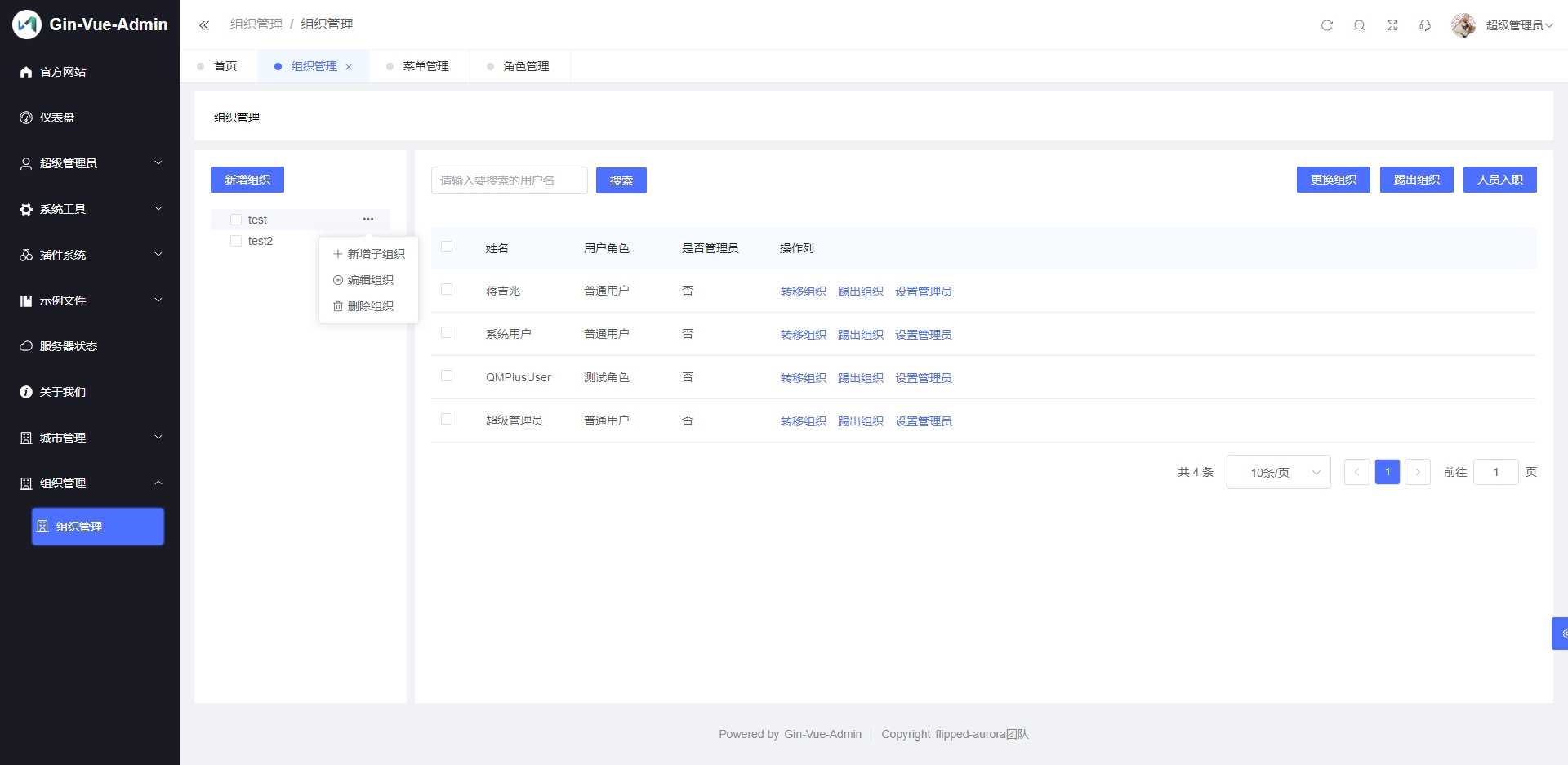Click the files icon beside 示例文件
This screenshot has height=765, width=1568.
point(26,300)
